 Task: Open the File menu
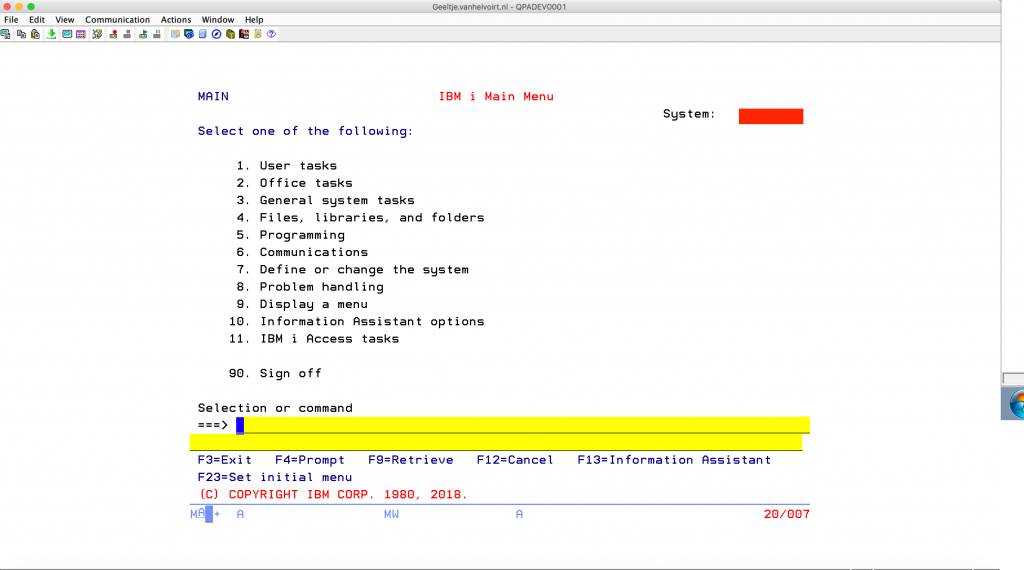pyautogui.click(x=11, y=19)
